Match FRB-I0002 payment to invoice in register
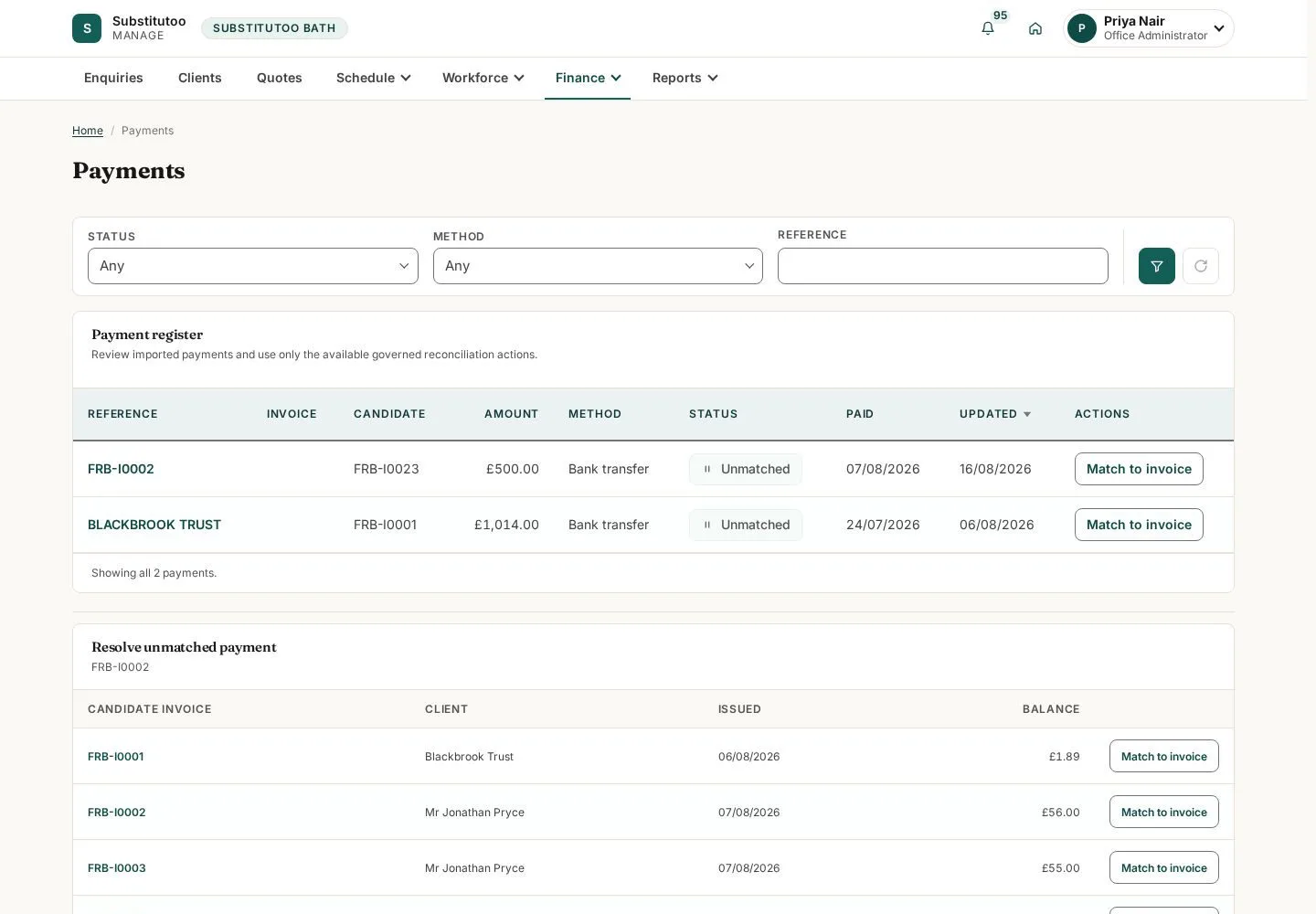Image resolution: width=1316 pixels, height=914 pixels. [x=1139, y=469]
